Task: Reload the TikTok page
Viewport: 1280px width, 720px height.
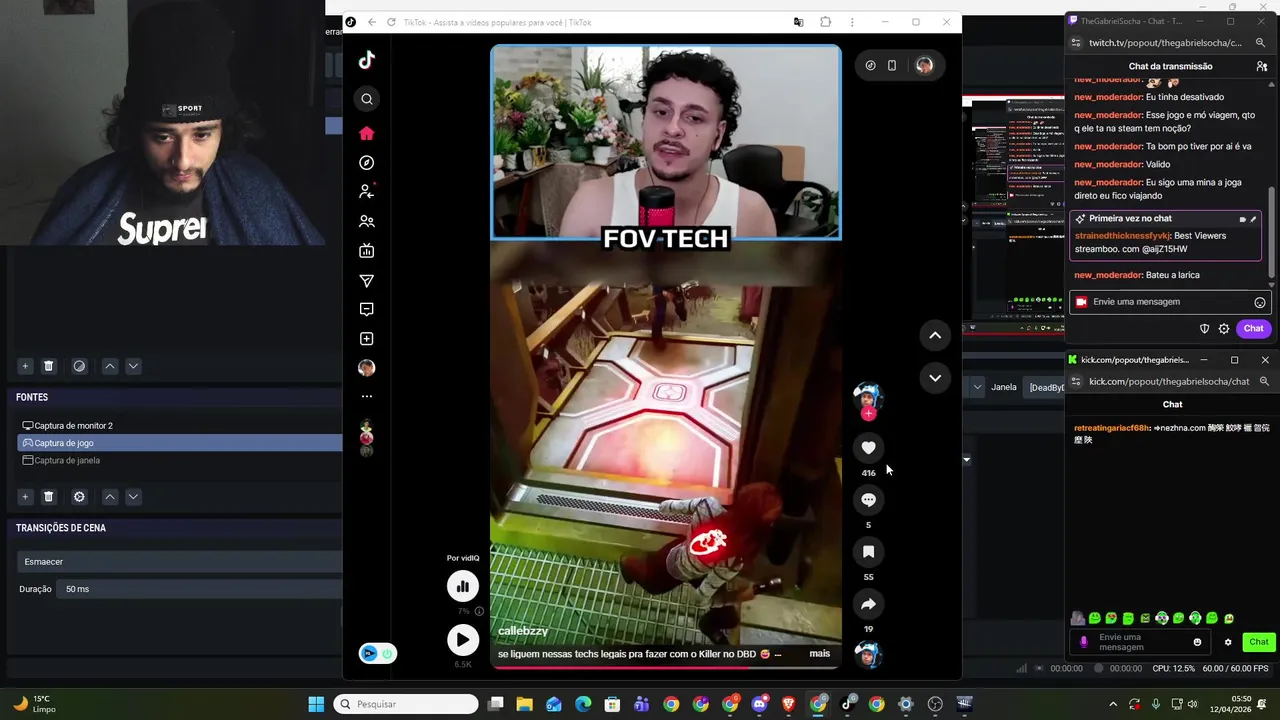Action: click(391, 22)
